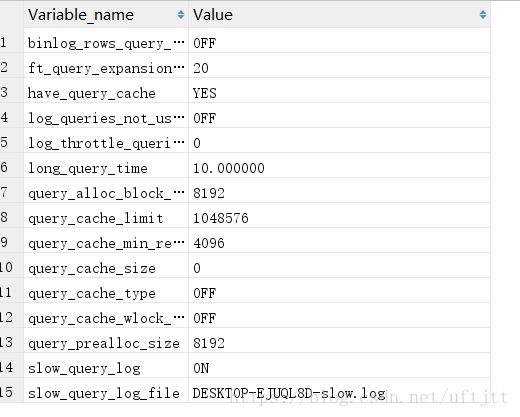Click the log_queries_not_us variable cell

pyautogui.click(x=106, y=118)
